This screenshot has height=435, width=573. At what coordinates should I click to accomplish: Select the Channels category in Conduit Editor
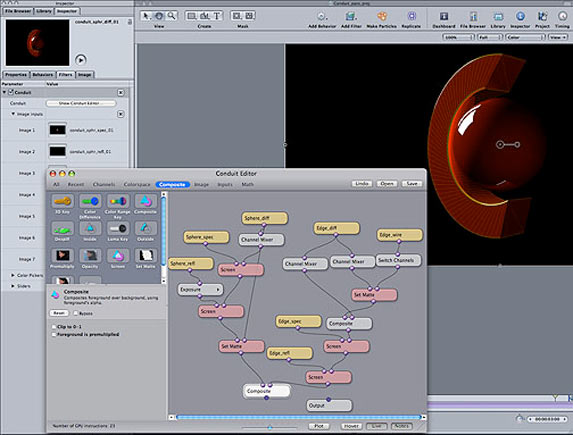click(x=104, y=184)
